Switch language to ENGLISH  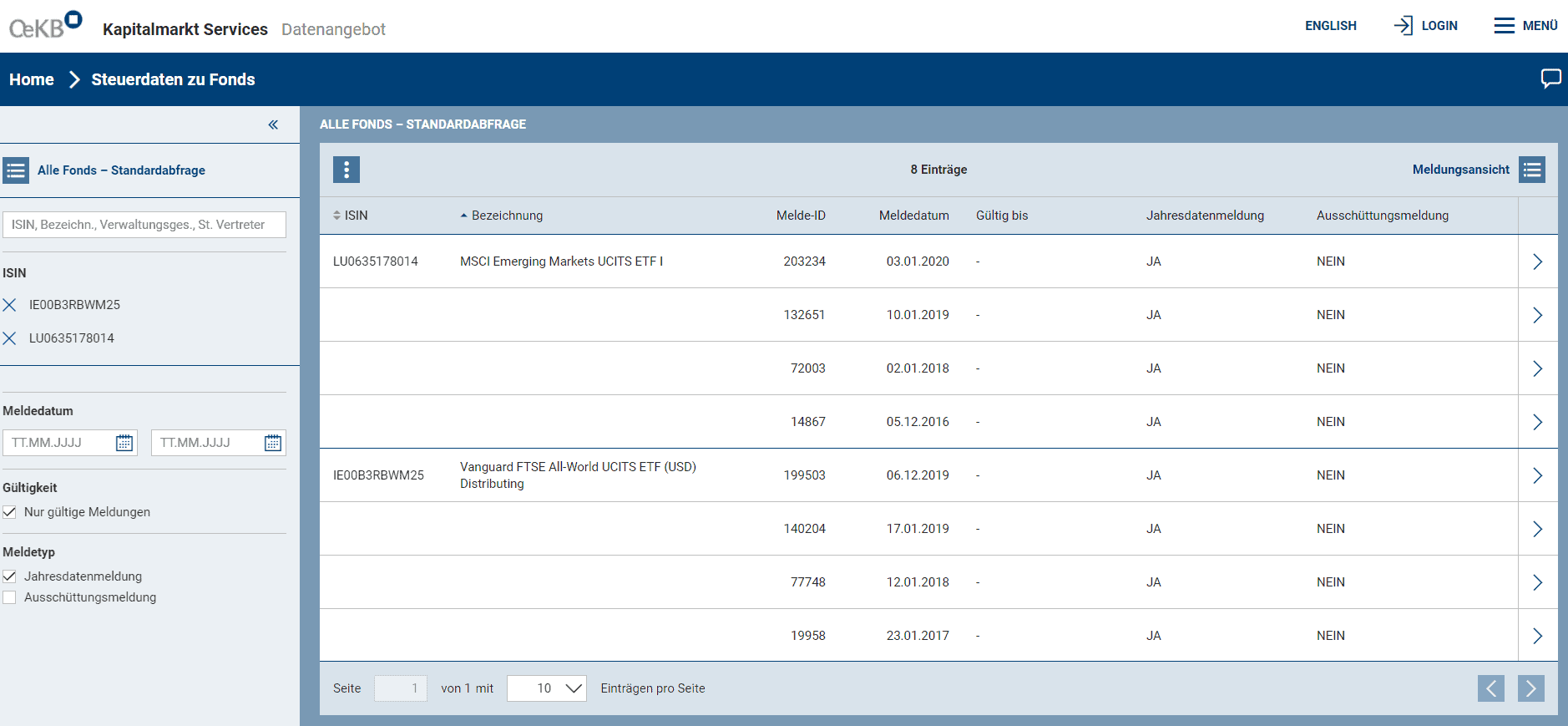pos(1331,26)
